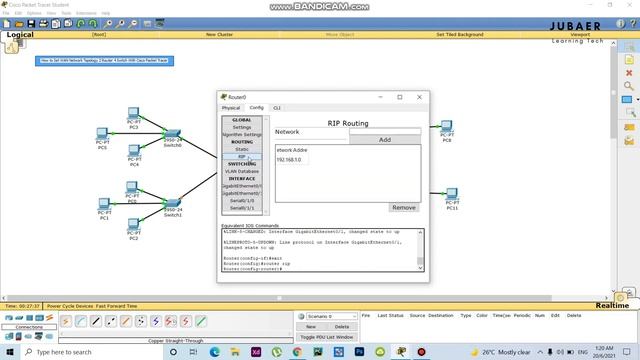Open the Windows Start menu
This screenshot has width=640, height=360.
(10, 352)
